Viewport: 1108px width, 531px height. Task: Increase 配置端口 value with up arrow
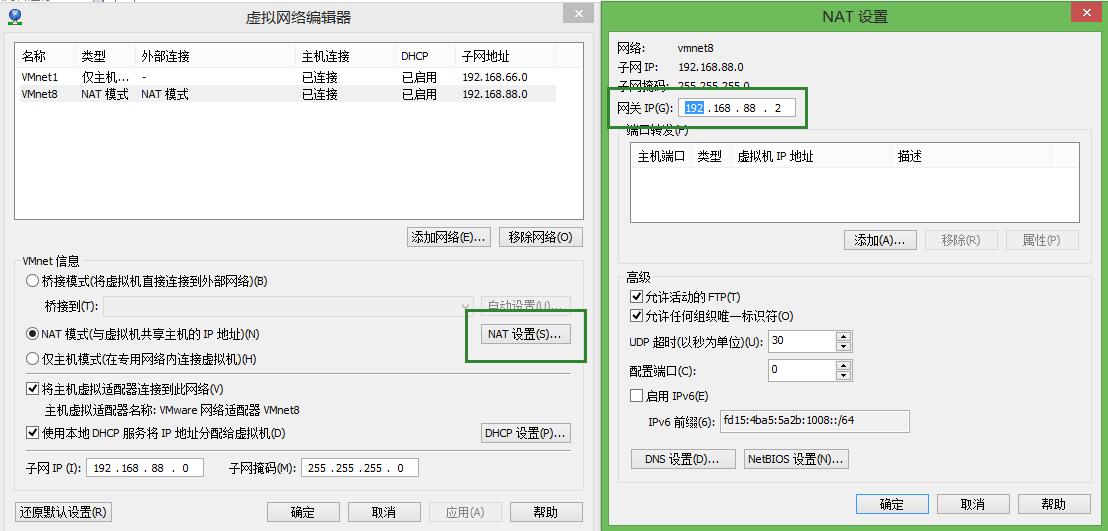(x=843, y=365)
